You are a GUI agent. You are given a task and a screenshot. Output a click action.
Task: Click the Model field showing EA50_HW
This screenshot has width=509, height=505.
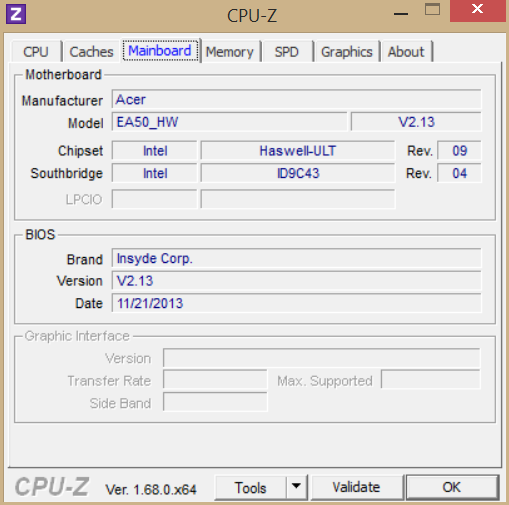click(229, 122)
